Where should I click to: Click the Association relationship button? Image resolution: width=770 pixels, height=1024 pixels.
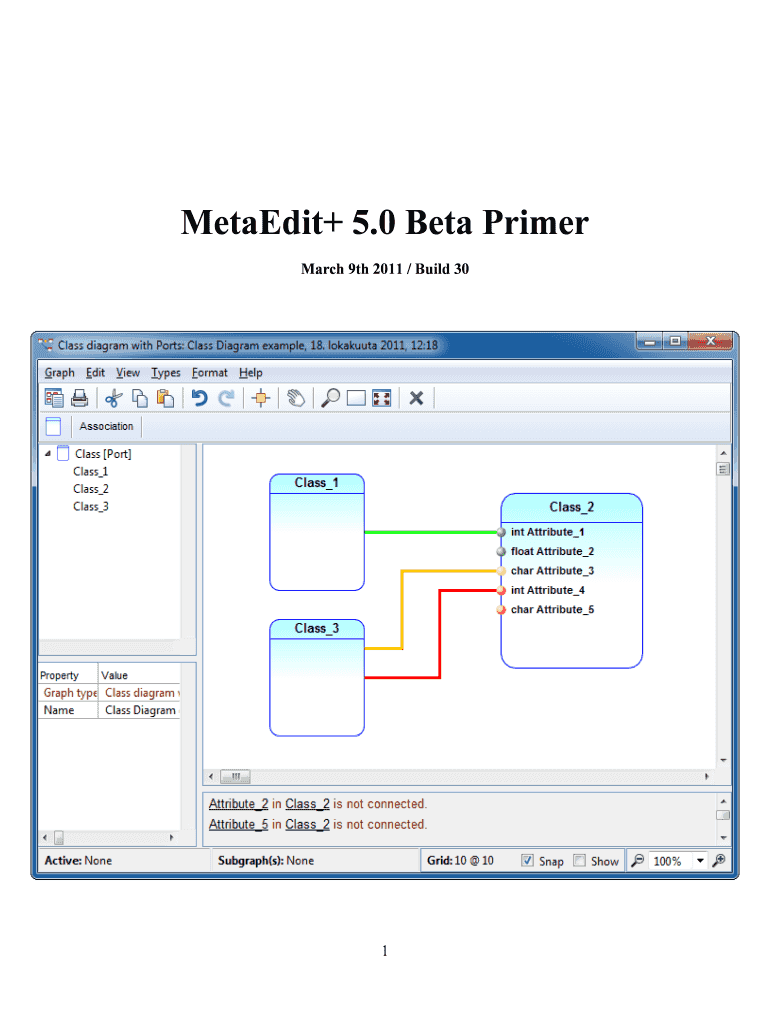click(106, 427)
